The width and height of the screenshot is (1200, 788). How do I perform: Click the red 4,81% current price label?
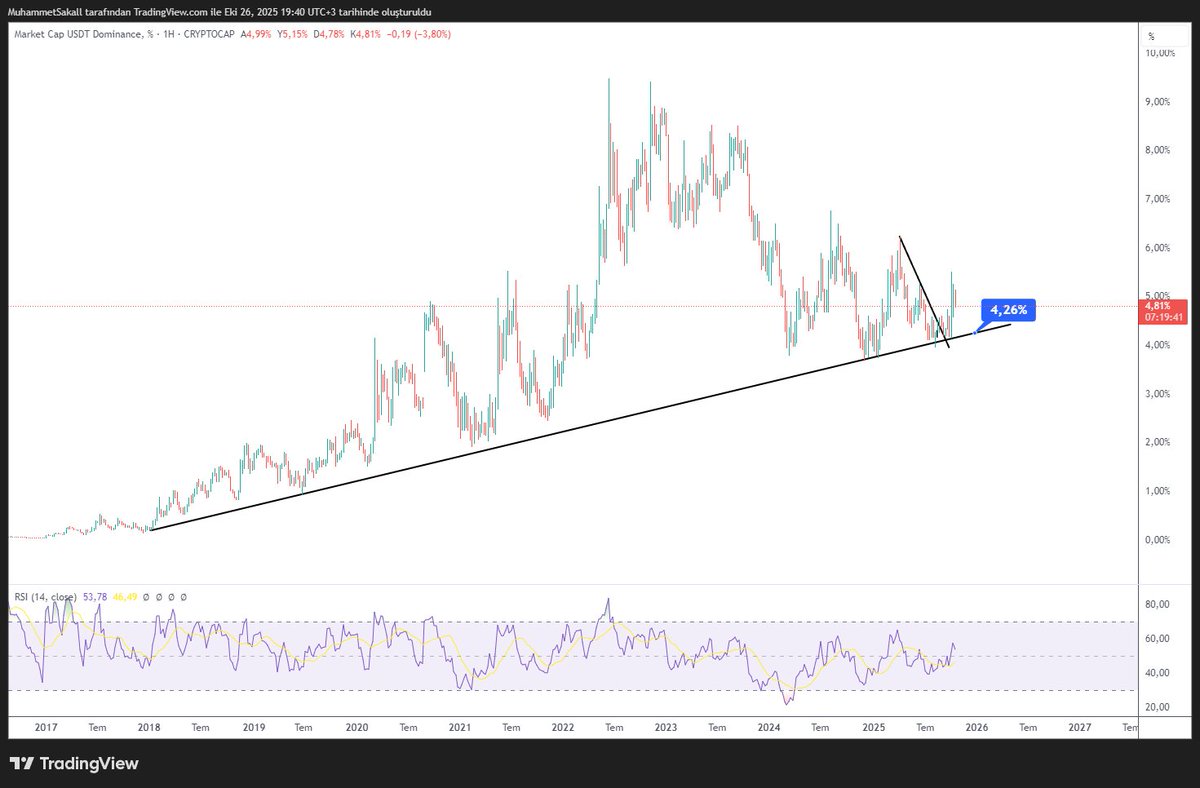coord(1156,306)
